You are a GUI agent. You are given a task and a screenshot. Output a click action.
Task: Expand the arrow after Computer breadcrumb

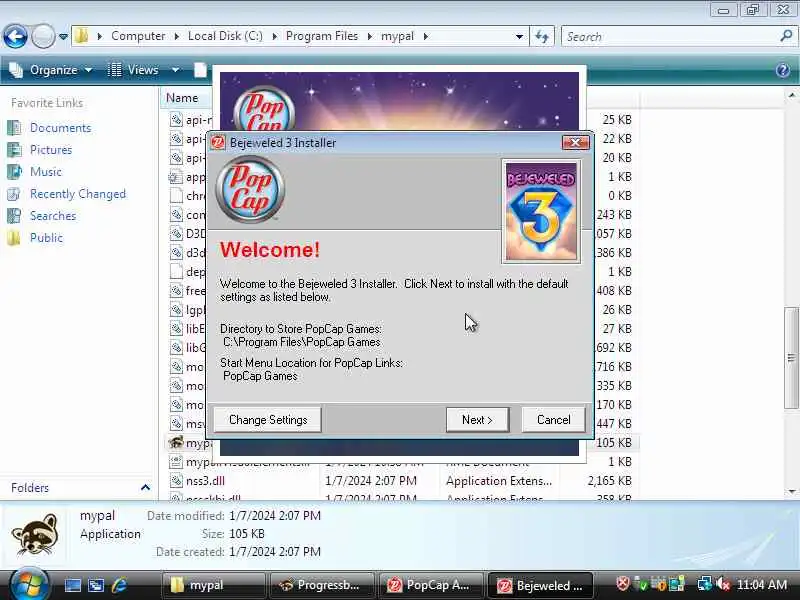[177, 36]
